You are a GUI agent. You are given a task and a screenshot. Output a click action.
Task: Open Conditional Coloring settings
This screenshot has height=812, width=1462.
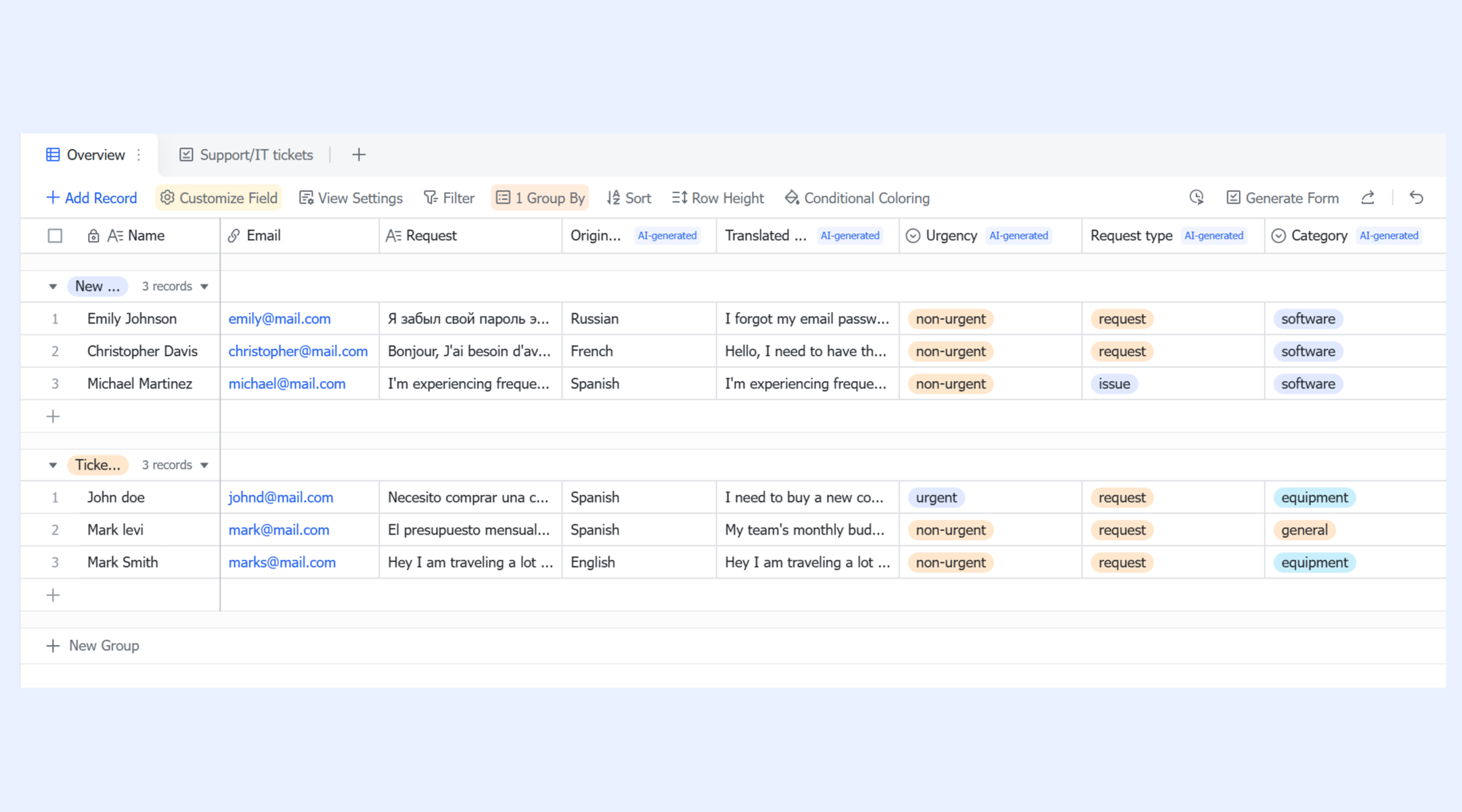tap(857, 198)
